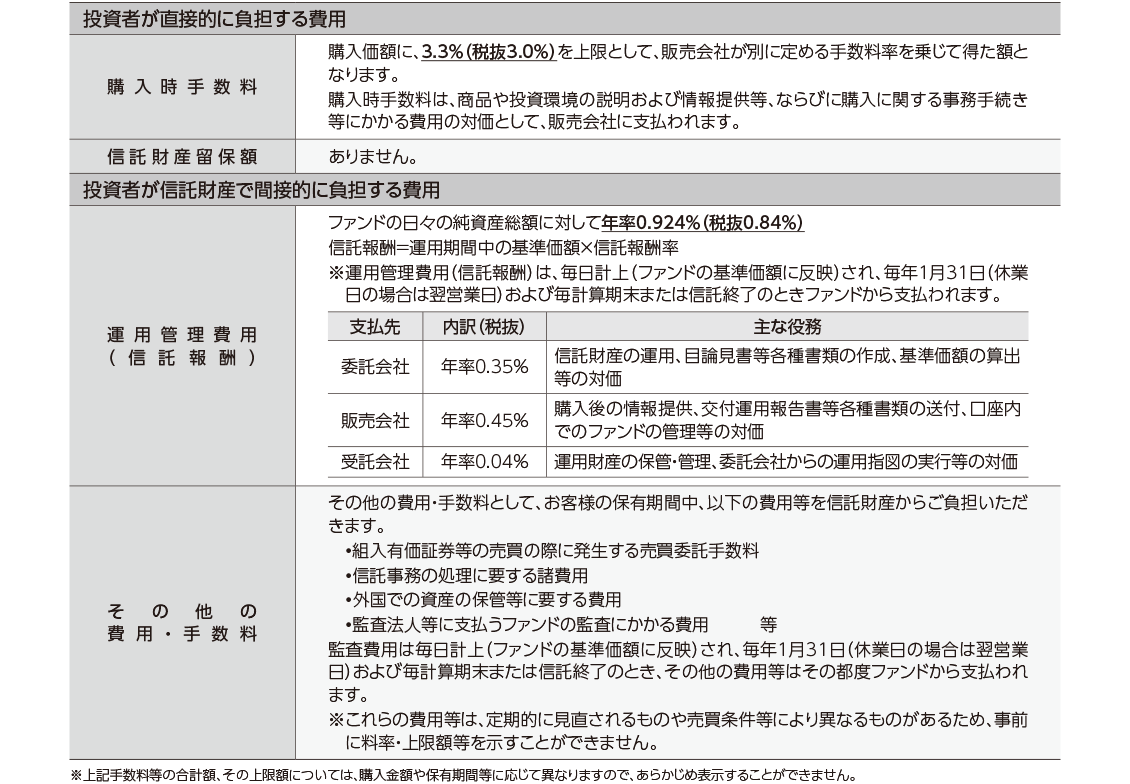
Task: Select the その他の費用・手数料 row label
Action: (182, 622)
